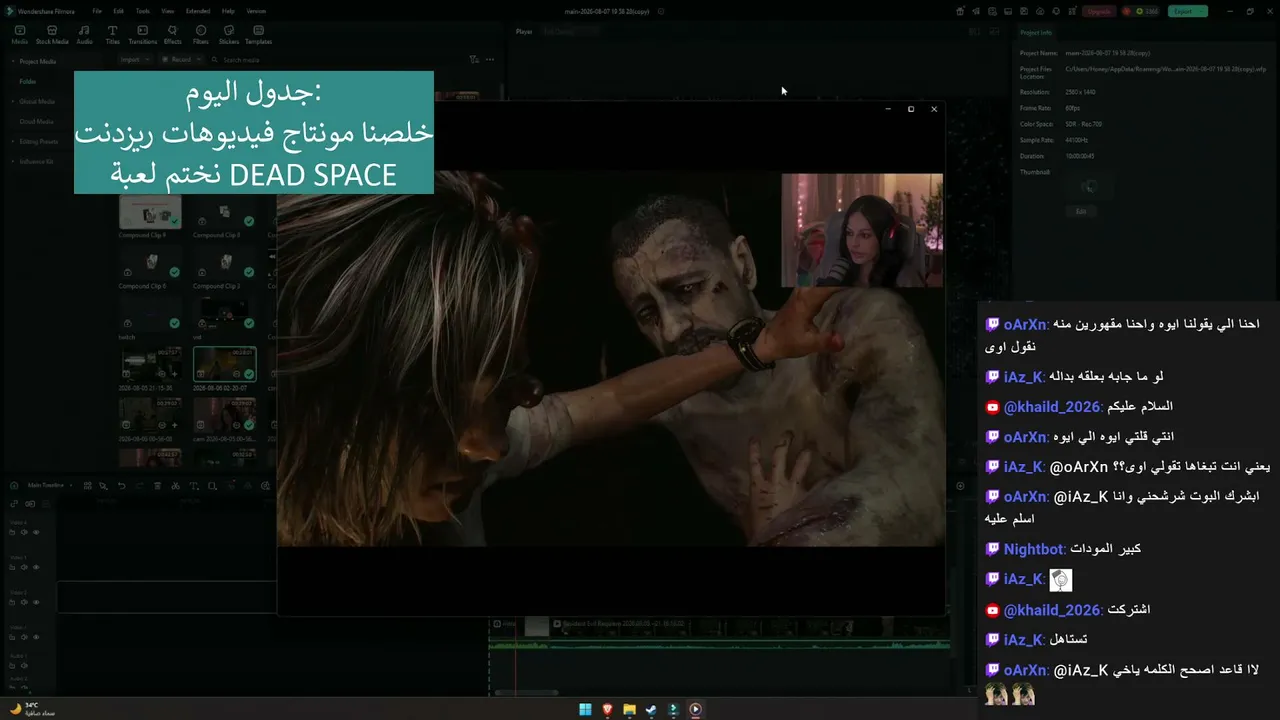Open the Titles tab
This screenshot has width=1280, height=720.
(113, 35)
